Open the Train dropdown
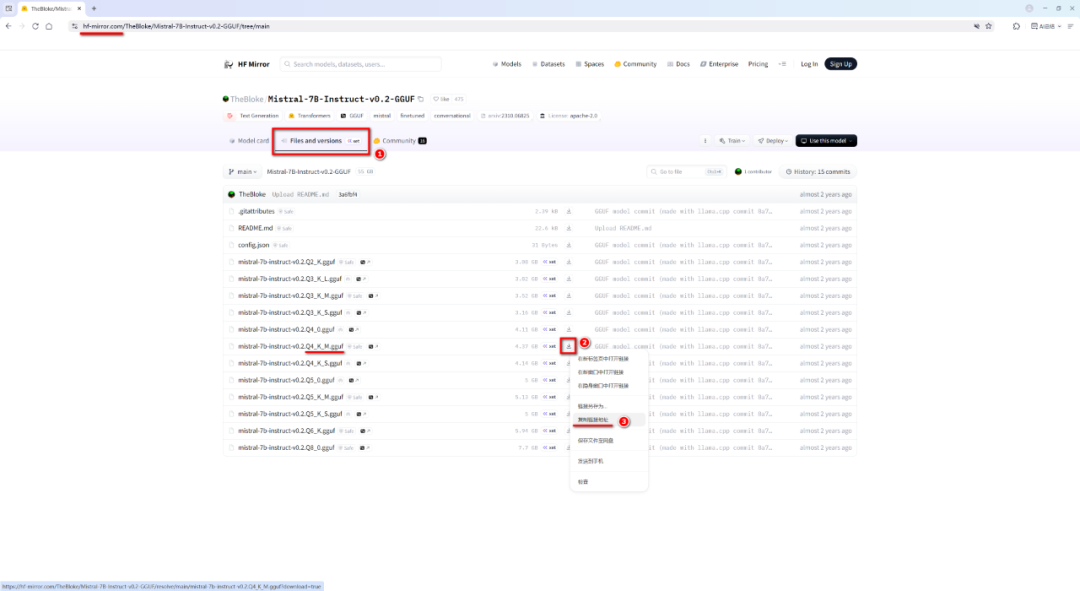 (x=732, y=141)
